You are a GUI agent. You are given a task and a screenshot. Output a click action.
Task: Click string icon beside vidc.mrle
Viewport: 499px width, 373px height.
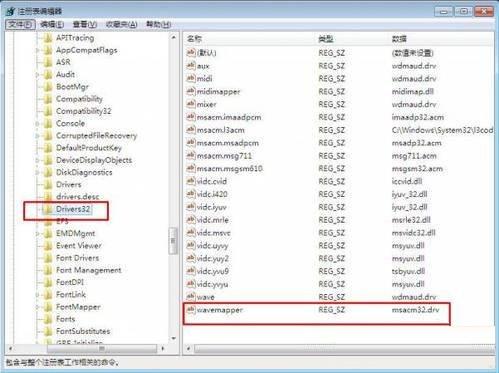tap(191, 220)
